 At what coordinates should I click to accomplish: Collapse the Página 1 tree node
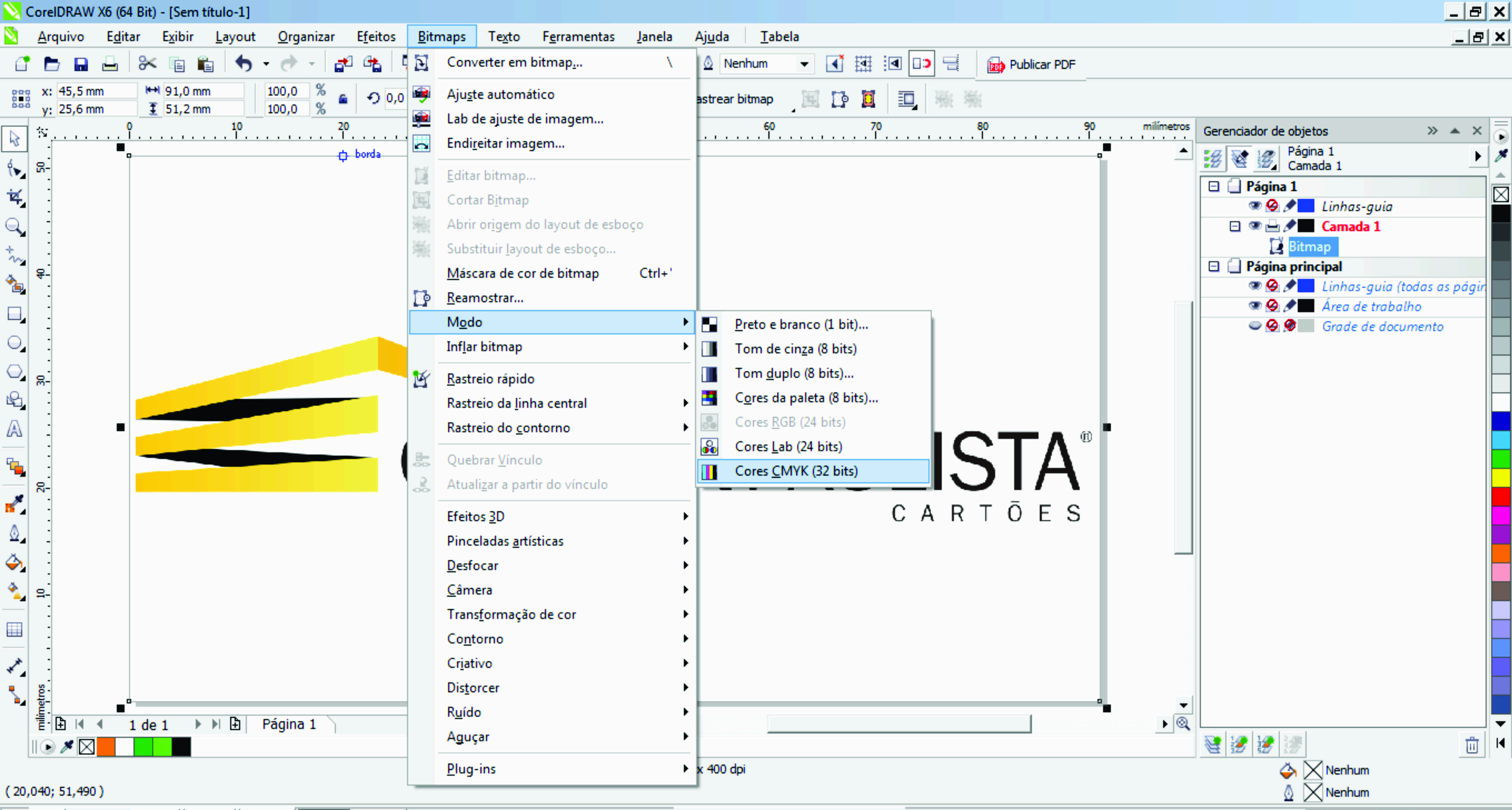(1214, 186)
